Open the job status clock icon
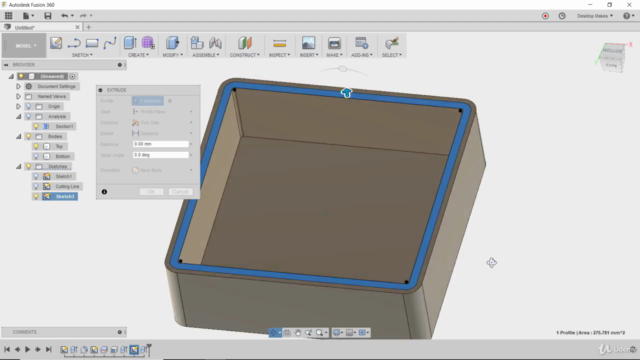640x360 pixels. pos(562,16)
